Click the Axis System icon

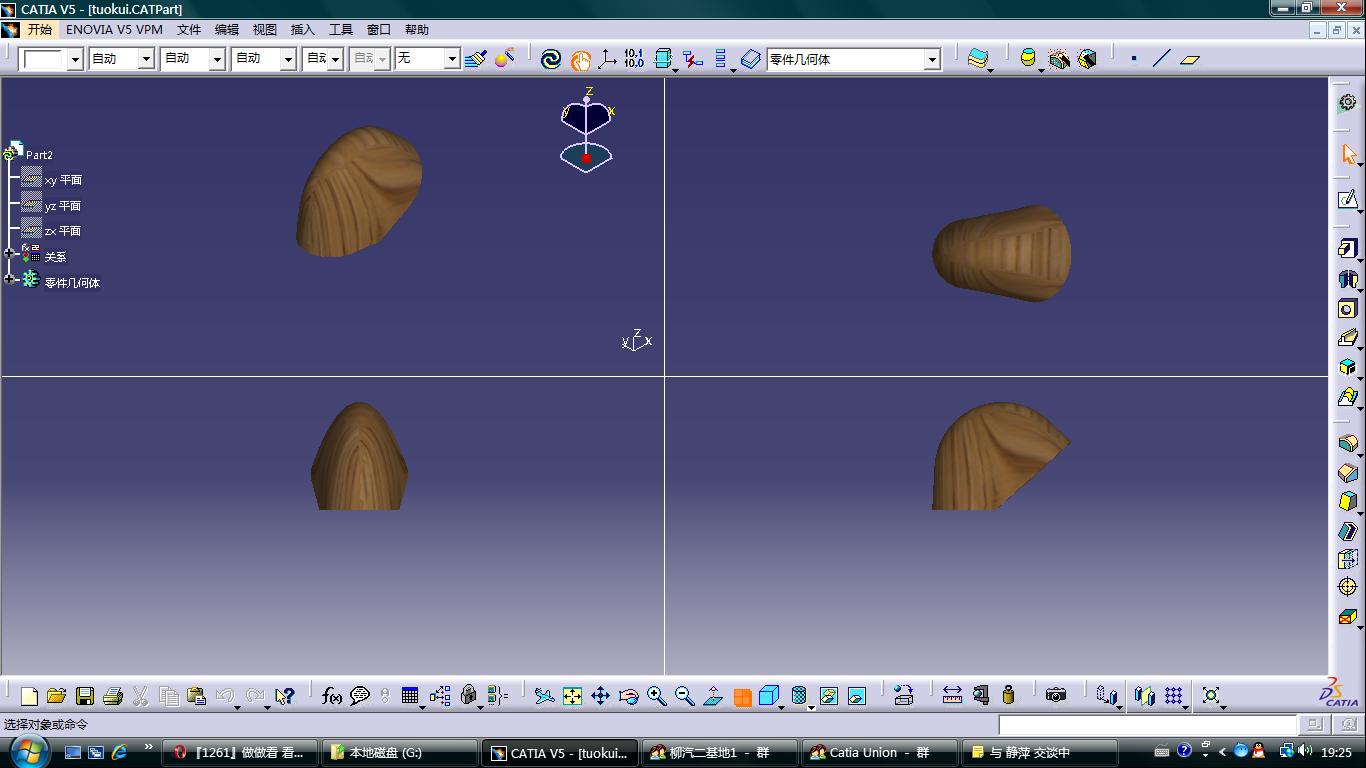tap(607, 59)
